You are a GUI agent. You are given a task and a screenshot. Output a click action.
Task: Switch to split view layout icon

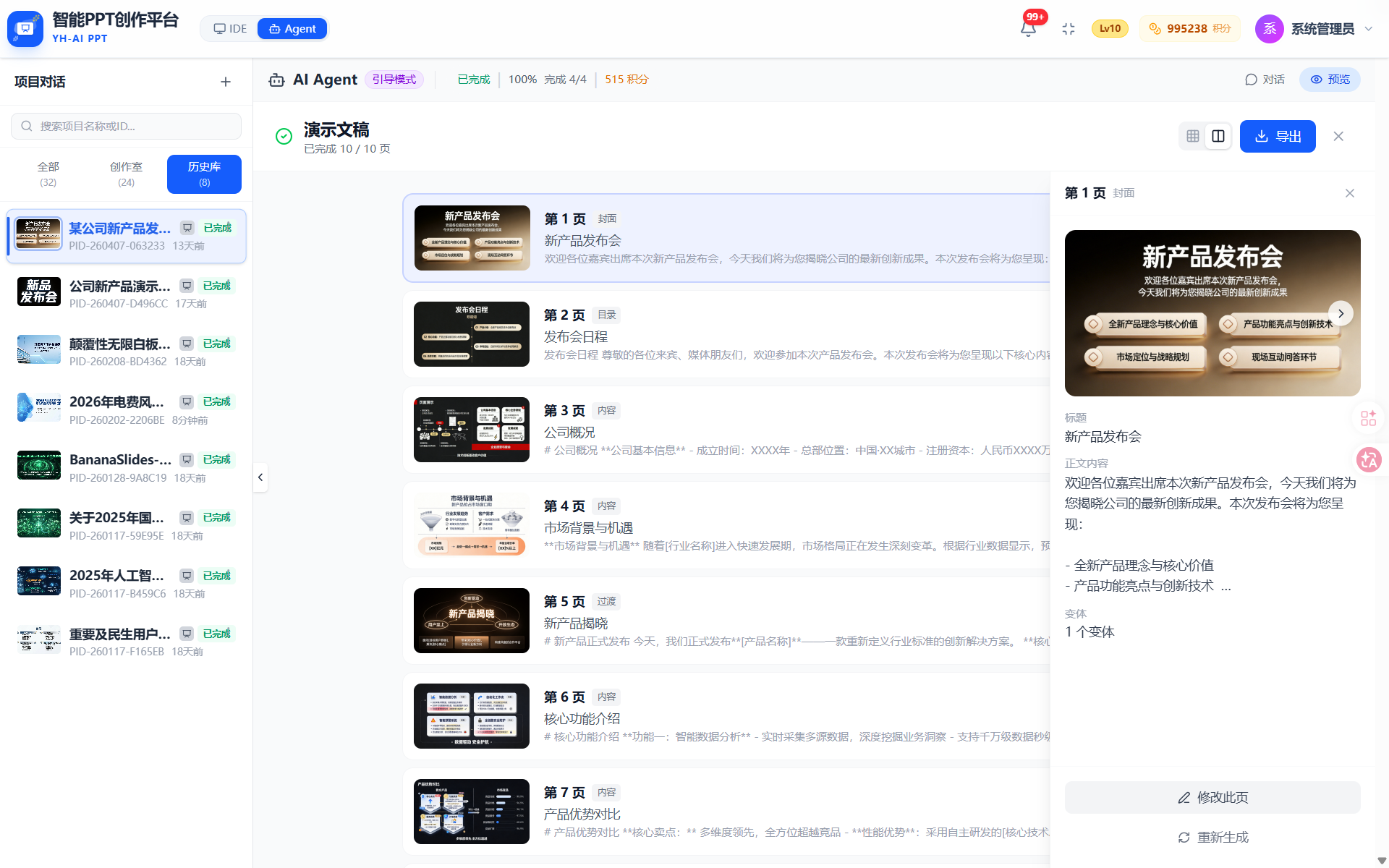tap(1218, 136)
